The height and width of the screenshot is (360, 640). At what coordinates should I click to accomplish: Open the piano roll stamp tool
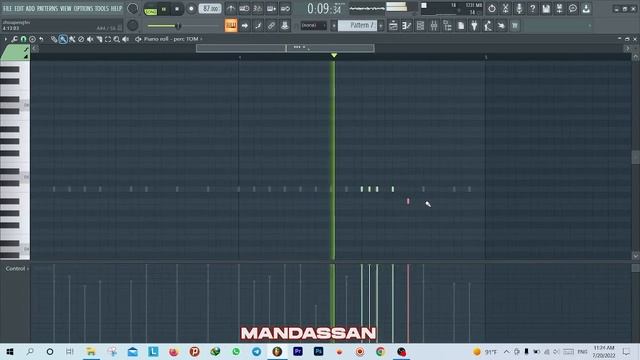pos(32,39)
